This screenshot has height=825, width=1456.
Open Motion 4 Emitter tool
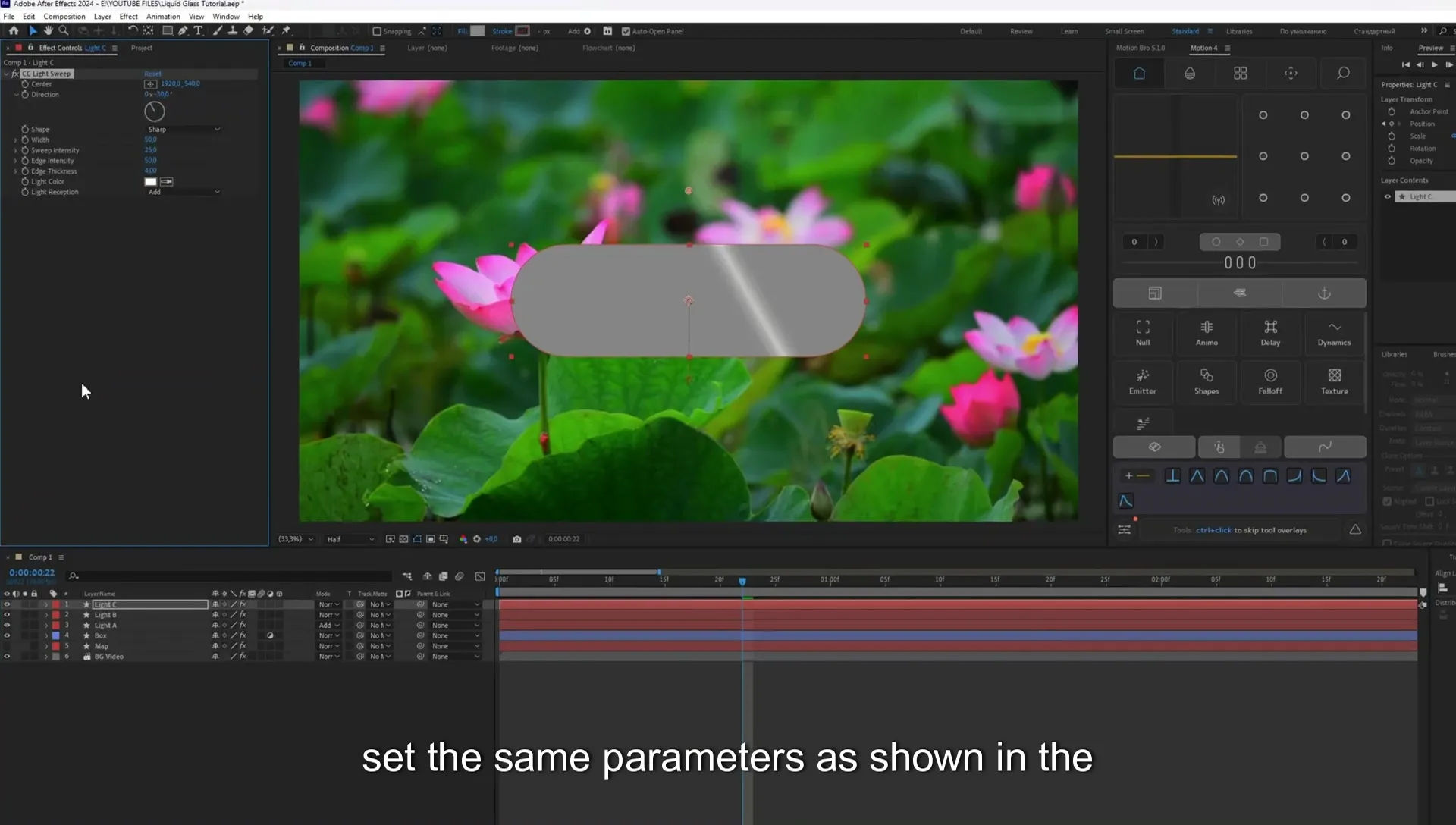pyautogui.click(x=1143, y=381)
